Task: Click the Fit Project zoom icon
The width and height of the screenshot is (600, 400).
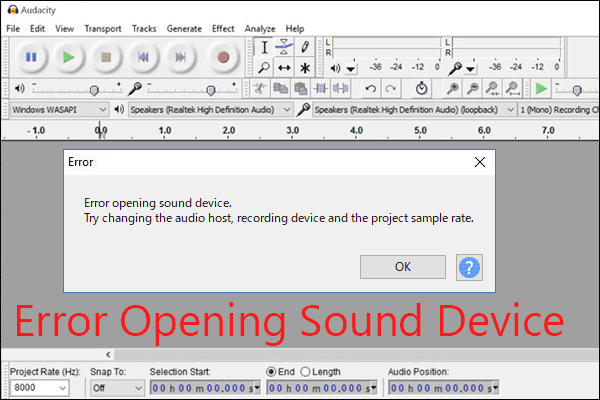Action: [512, 89]
